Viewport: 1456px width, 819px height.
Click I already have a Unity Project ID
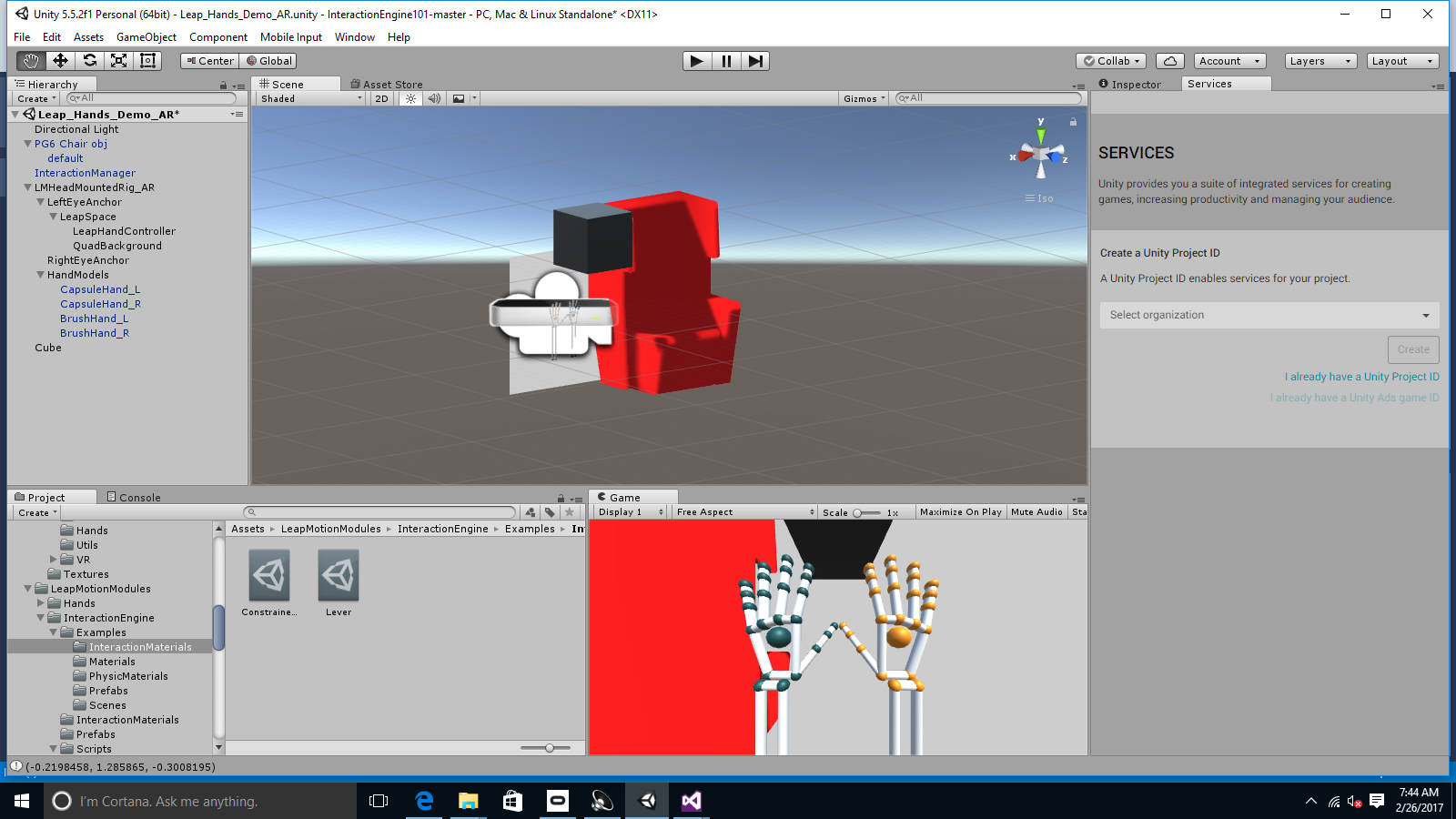[1362, 377]
